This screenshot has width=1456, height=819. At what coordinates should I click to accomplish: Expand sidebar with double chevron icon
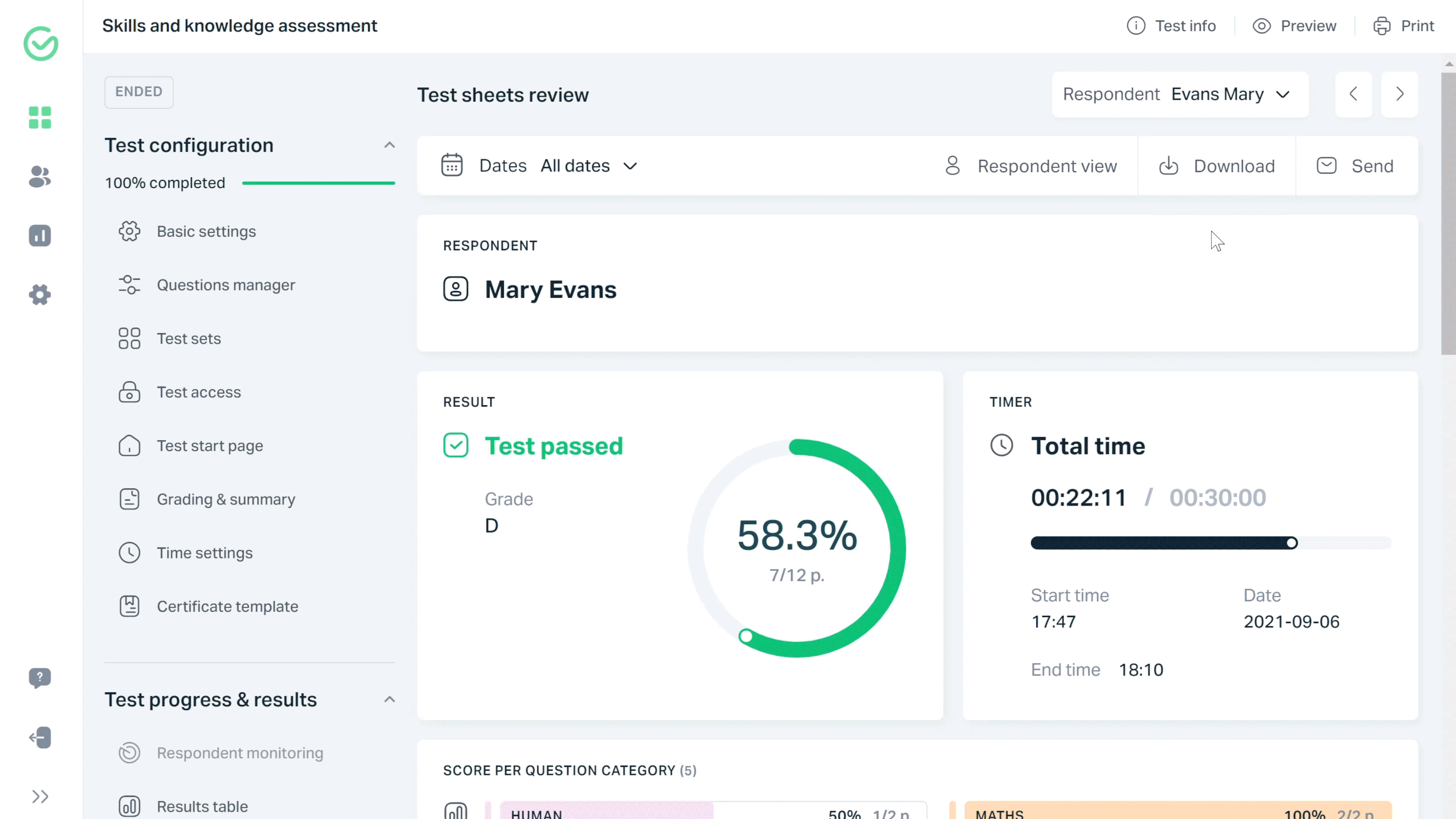pyautogui.click(x=39, y=796)
